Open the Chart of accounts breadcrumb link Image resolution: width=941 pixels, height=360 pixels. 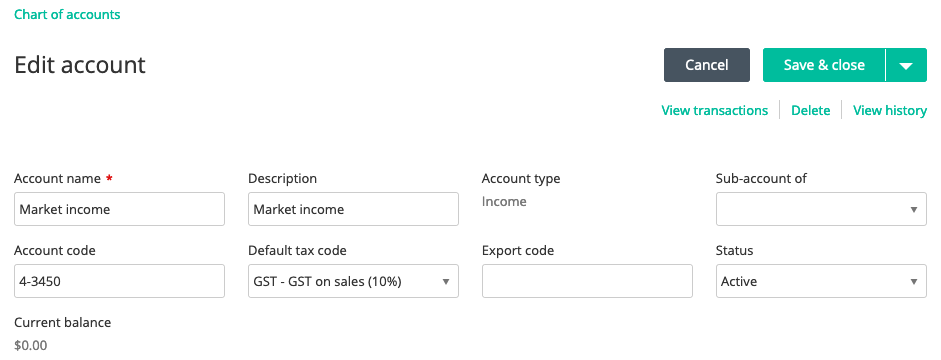click(67, 14)
